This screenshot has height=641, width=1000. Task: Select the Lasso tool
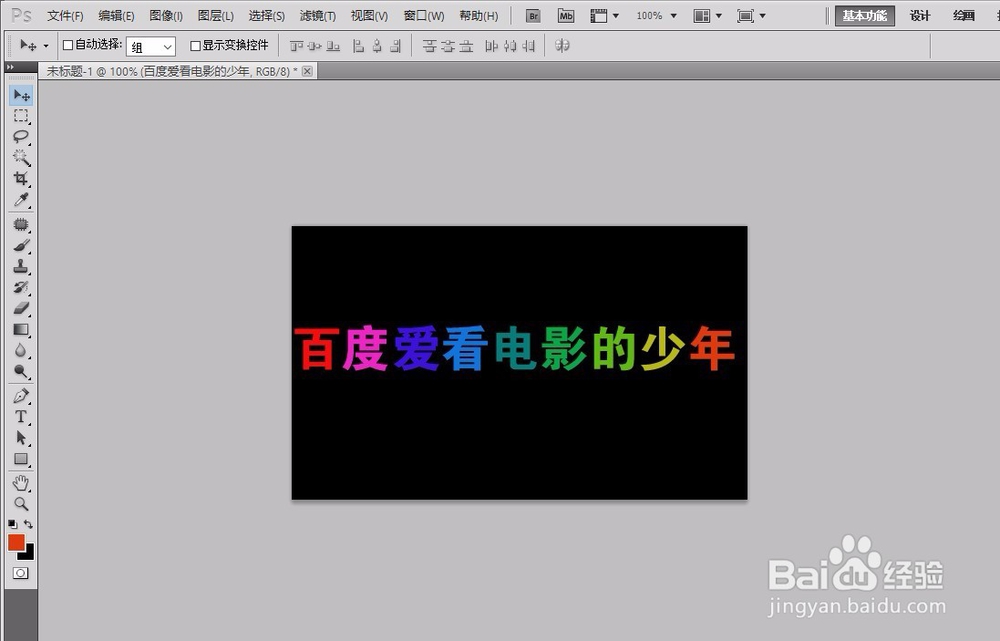[21, 136]
